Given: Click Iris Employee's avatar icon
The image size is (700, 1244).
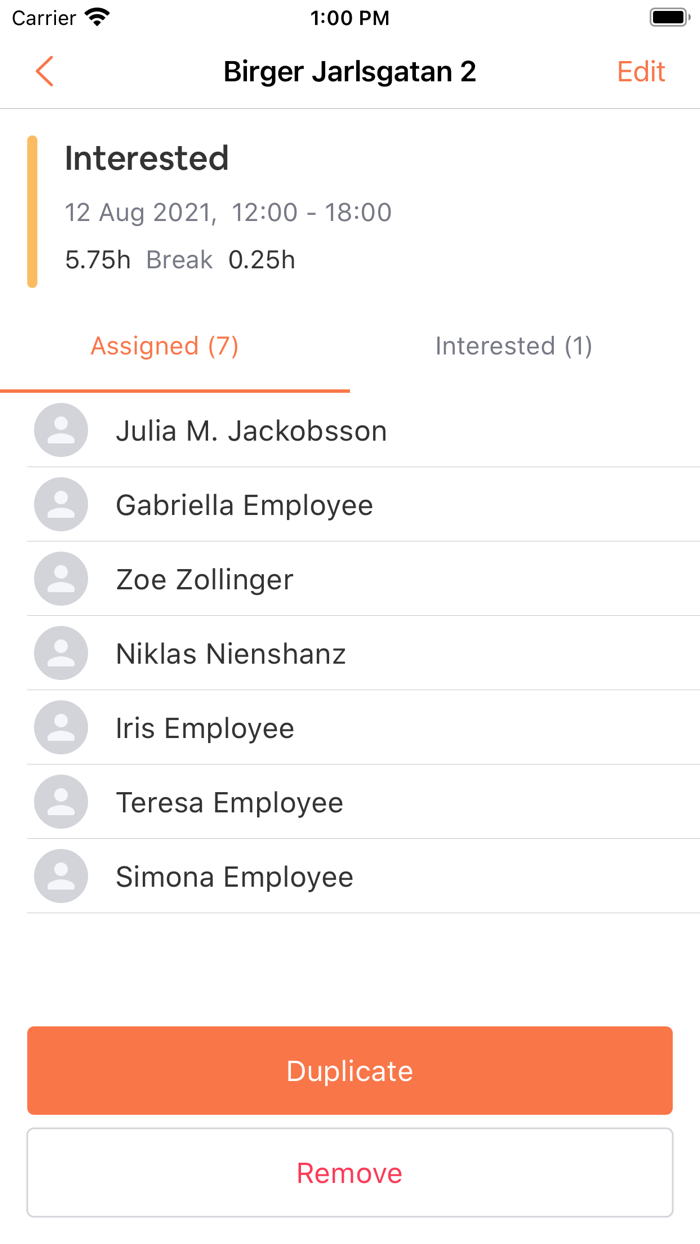Looking at the screenshot, I should (x=60, y=727).
